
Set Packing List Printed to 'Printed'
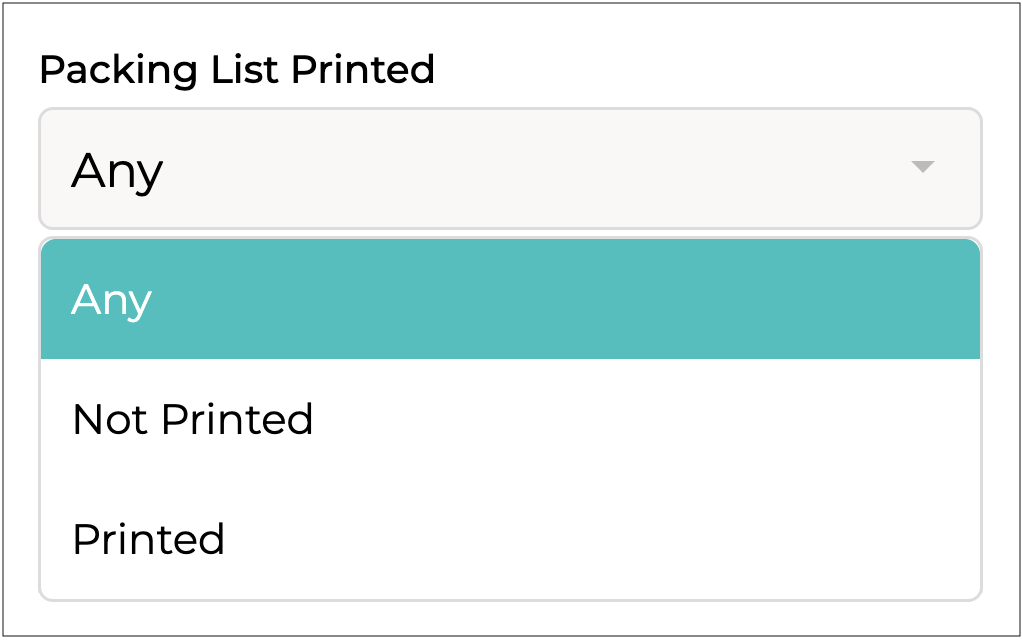pyautogui.click(x=149, y=539)
